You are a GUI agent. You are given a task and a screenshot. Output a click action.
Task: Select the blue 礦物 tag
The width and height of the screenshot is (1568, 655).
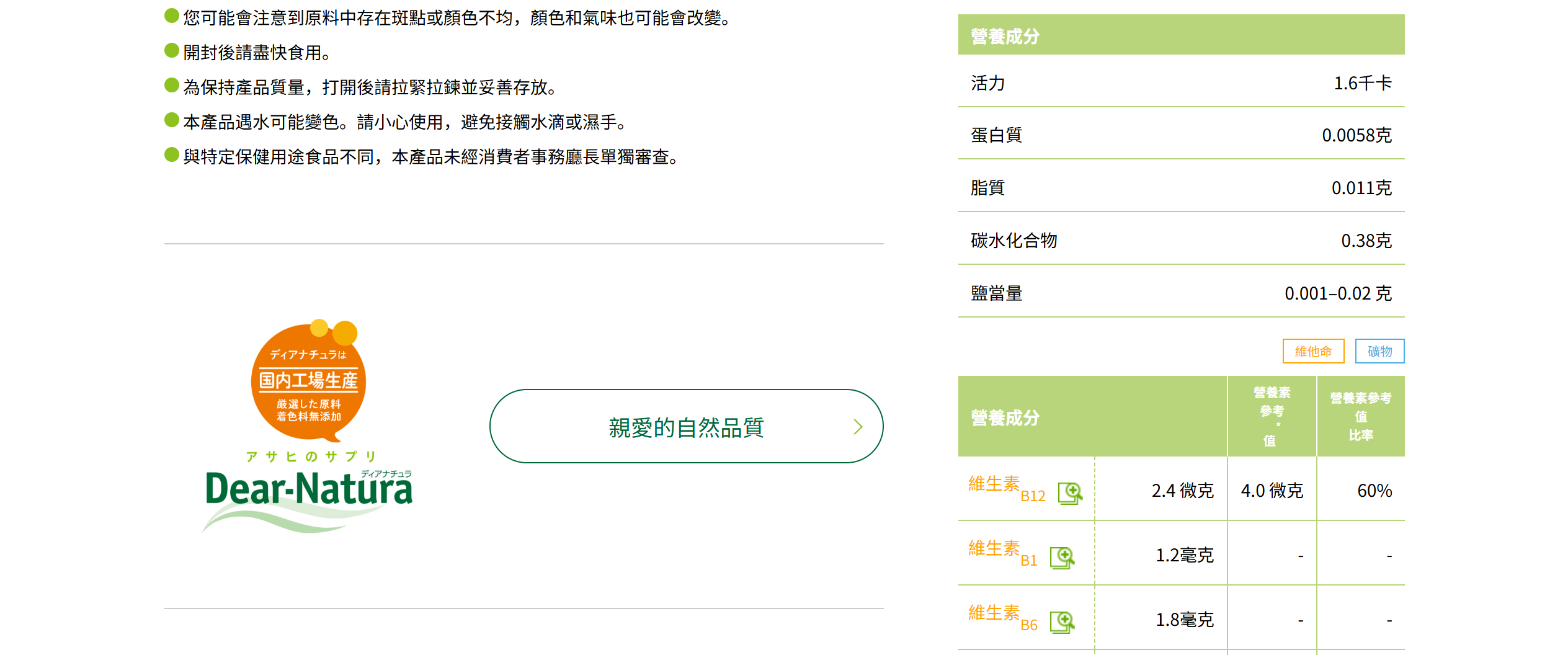tap(1379, 351)
